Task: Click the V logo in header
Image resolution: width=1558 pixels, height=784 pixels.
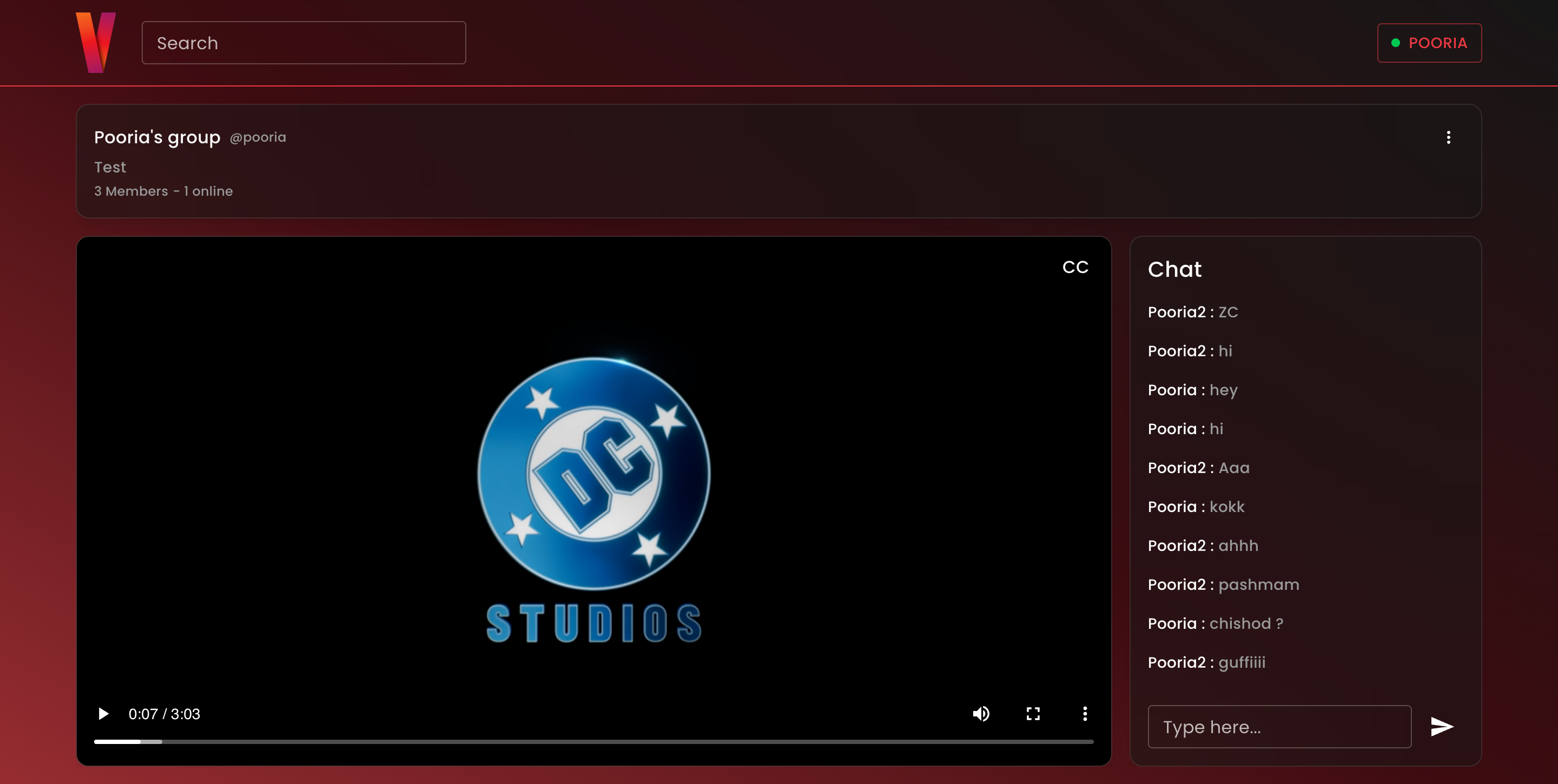Action: (96, 42)
